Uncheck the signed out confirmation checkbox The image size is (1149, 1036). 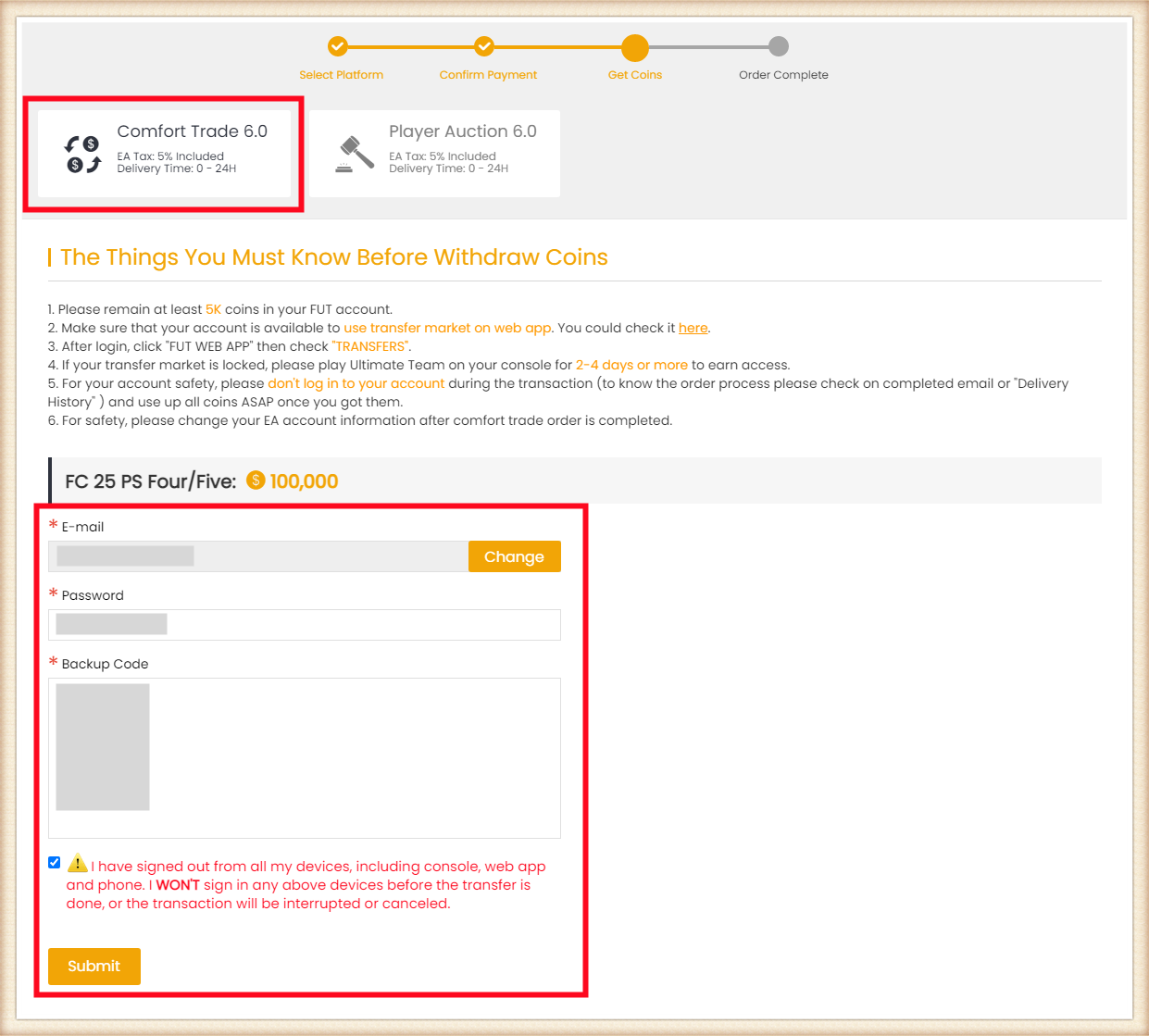point(55,863)
